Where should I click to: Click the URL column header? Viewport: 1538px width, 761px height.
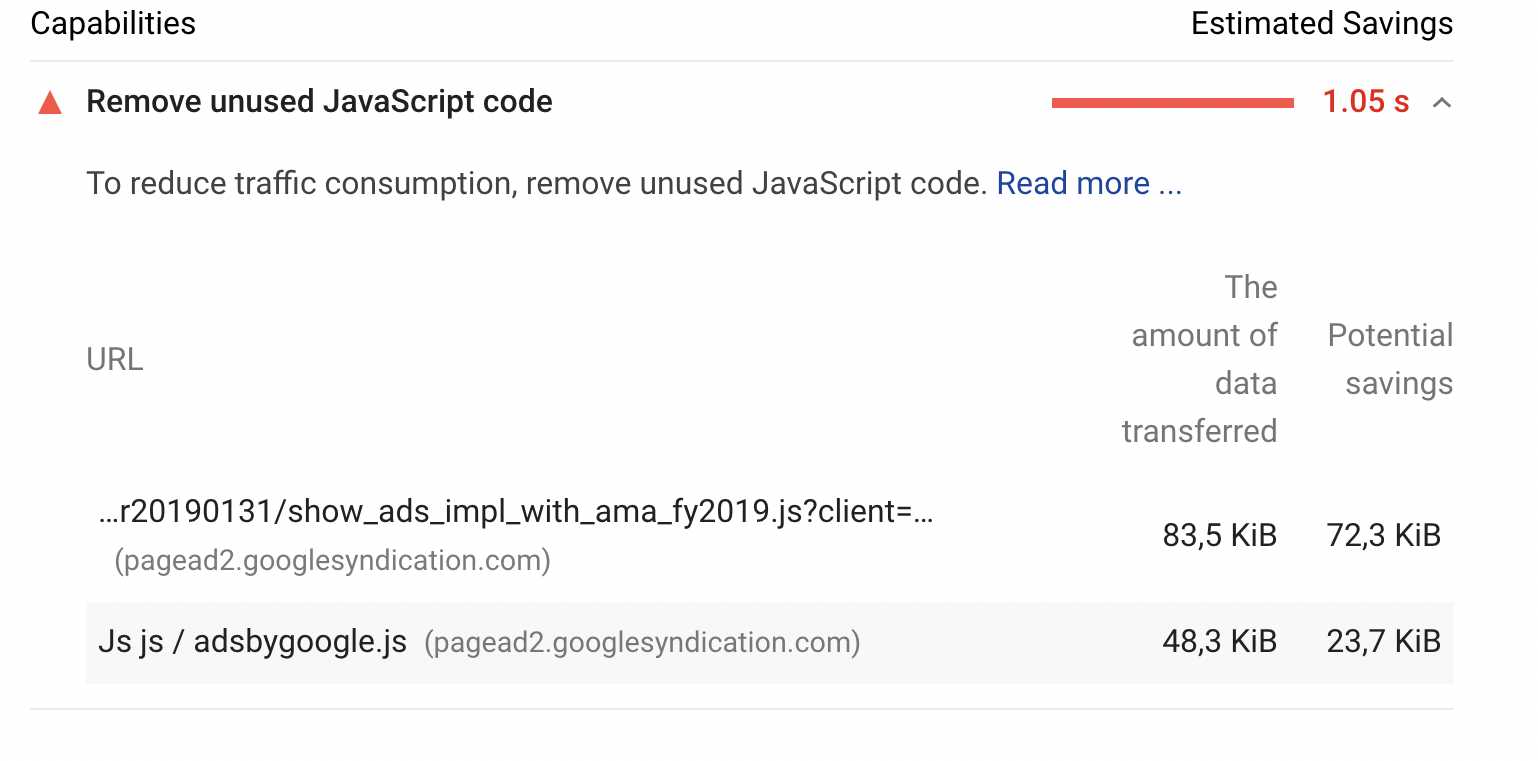(115, 359)
